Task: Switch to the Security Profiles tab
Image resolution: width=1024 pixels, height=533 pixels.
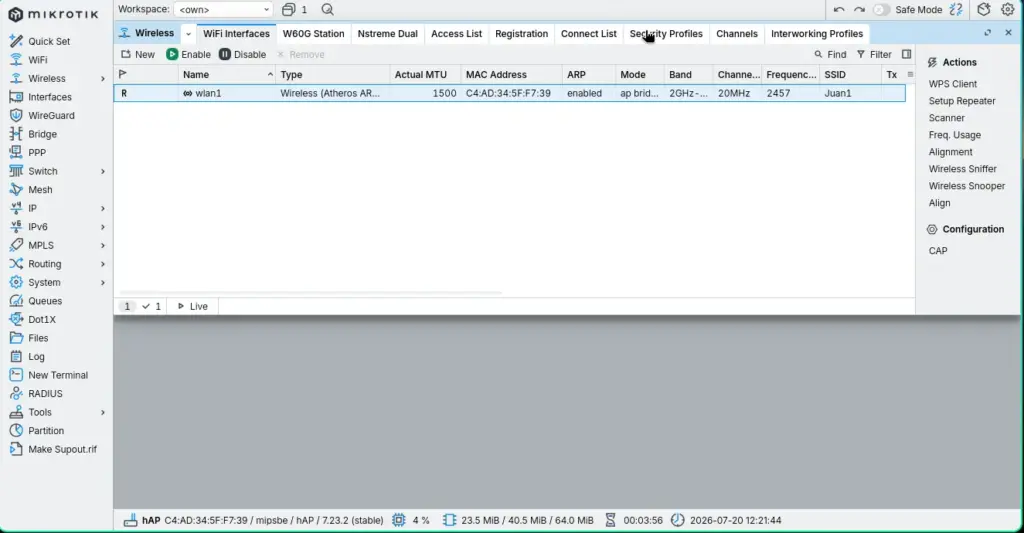Action: (665, 34)
